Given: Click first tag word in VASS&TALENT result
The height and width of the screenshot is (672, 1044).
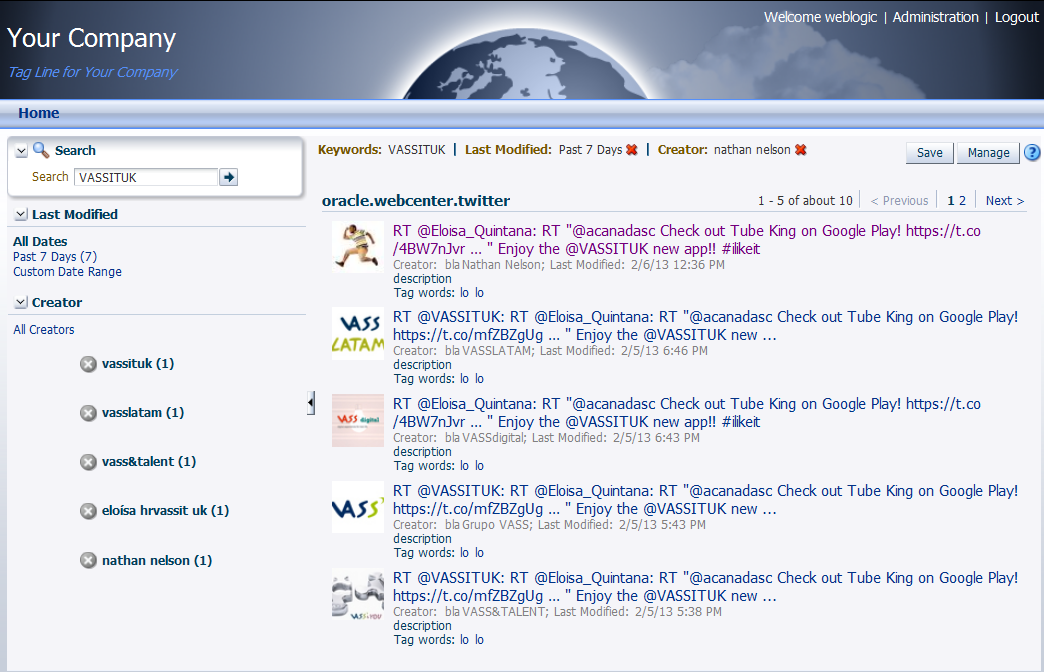Looking at the screenshot, I should 464,639.
